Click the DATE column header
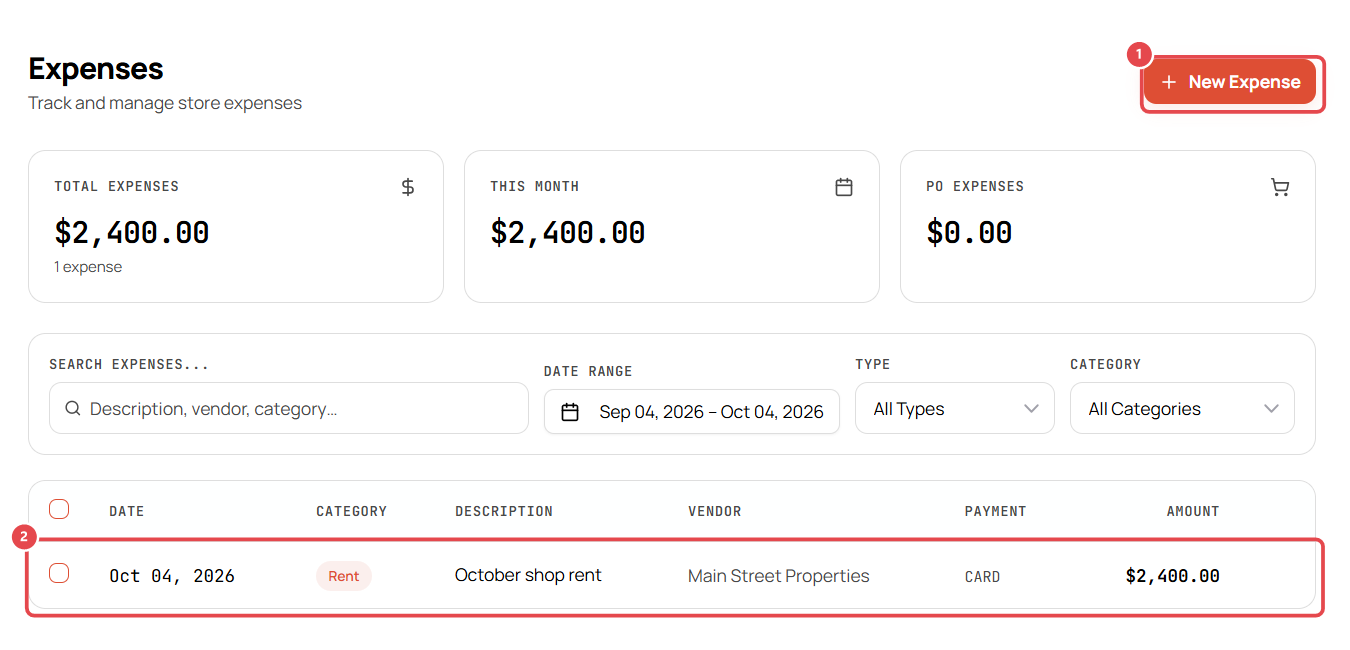Image resolution: width=1350 pixels, height=650 pixels. [x=127, y=511]
